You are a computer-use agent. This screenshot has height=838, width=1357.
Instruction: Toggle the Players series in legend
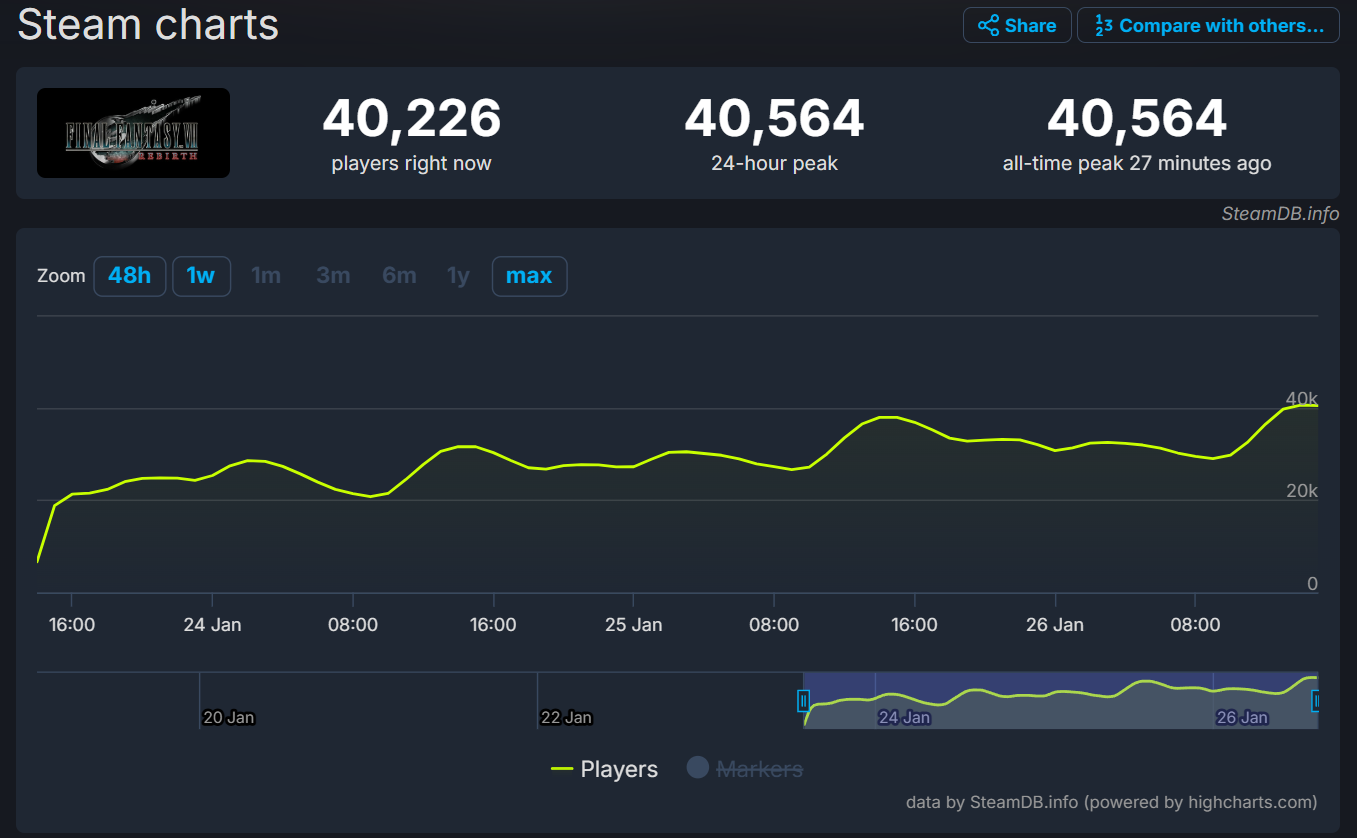pos(605,769)
